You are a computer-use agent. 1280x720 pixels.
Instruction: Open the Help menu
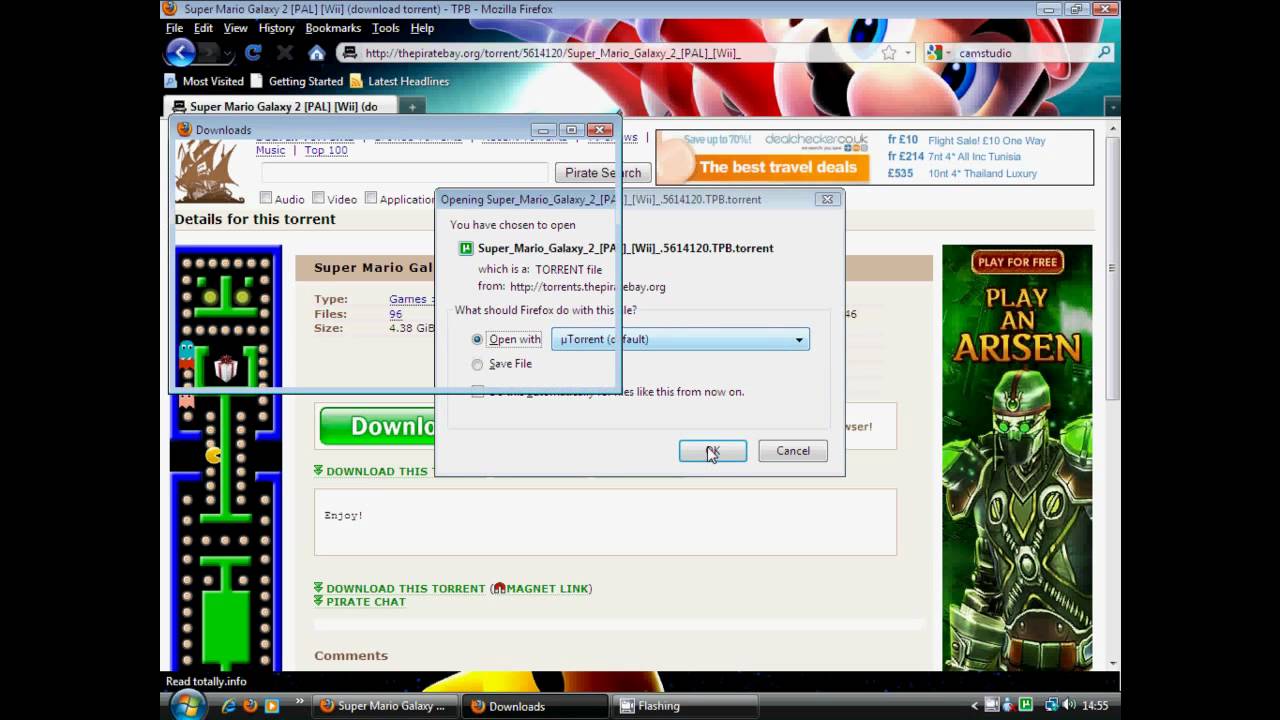[422, 28]
